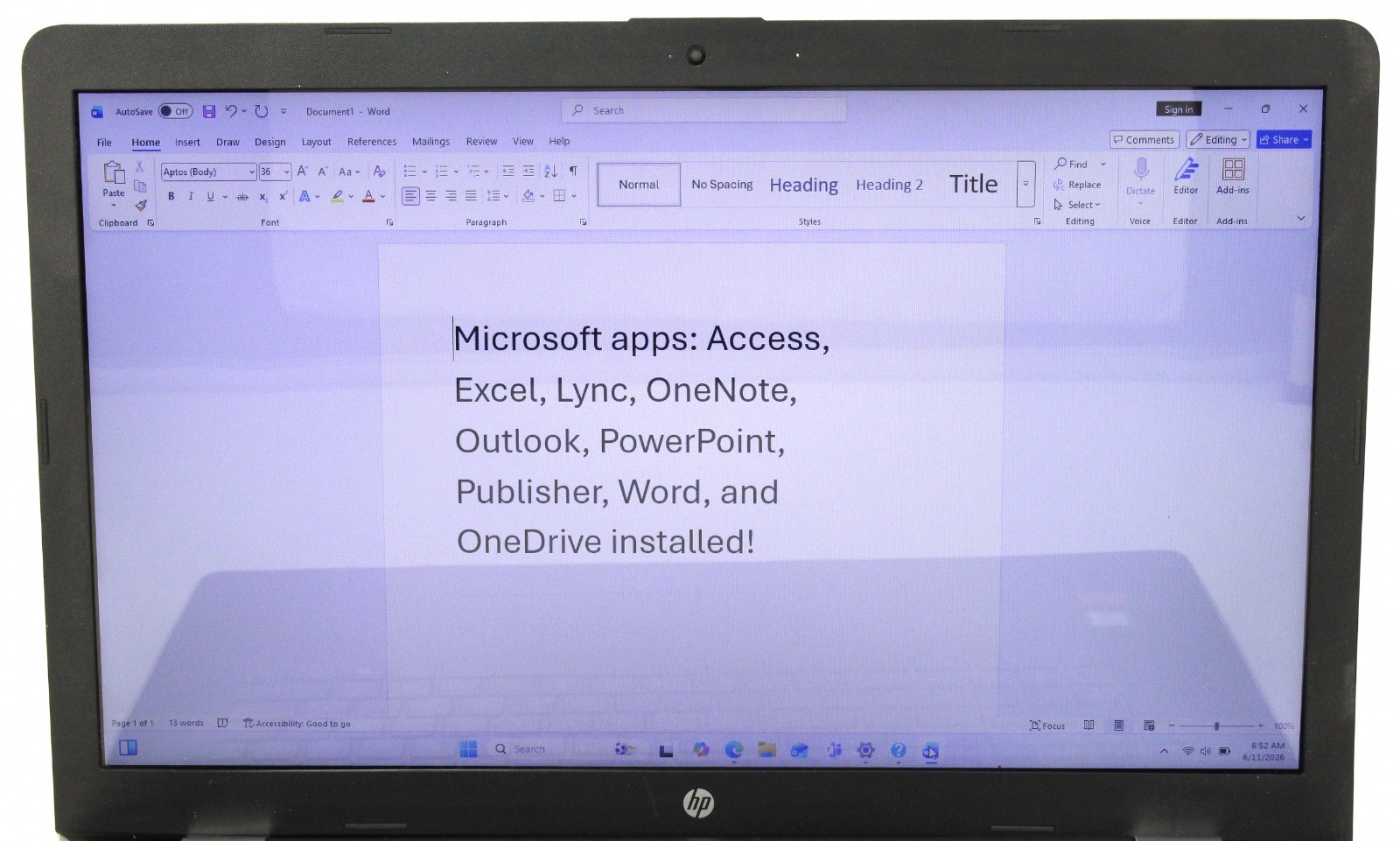Screen dimensions: 1400x841
Task: Expand the Styles gallery more arrow
Action: point(1025,184)
